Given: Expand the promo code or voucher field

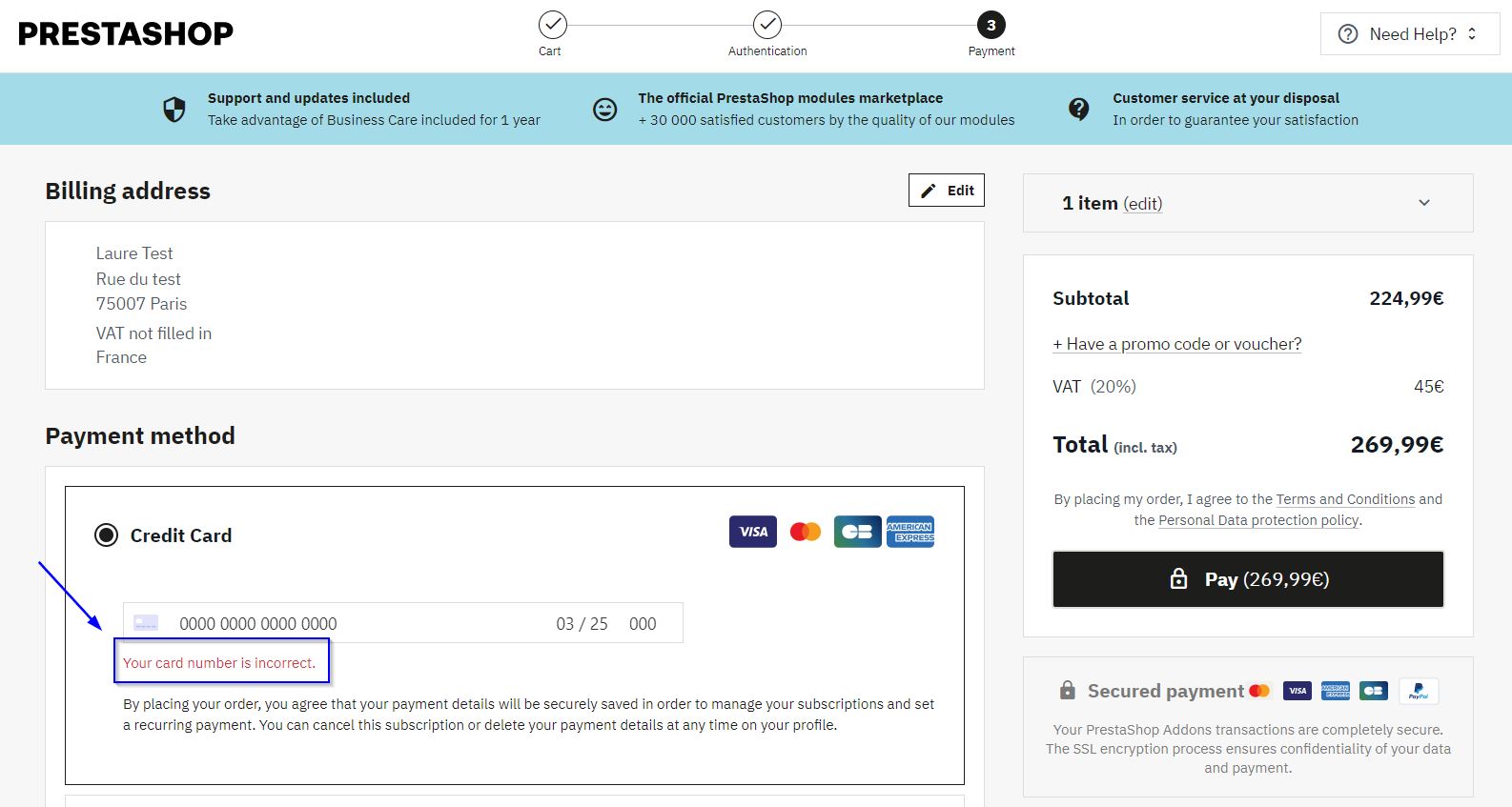Looking at the screenshot, I should tap(1176, 344).
